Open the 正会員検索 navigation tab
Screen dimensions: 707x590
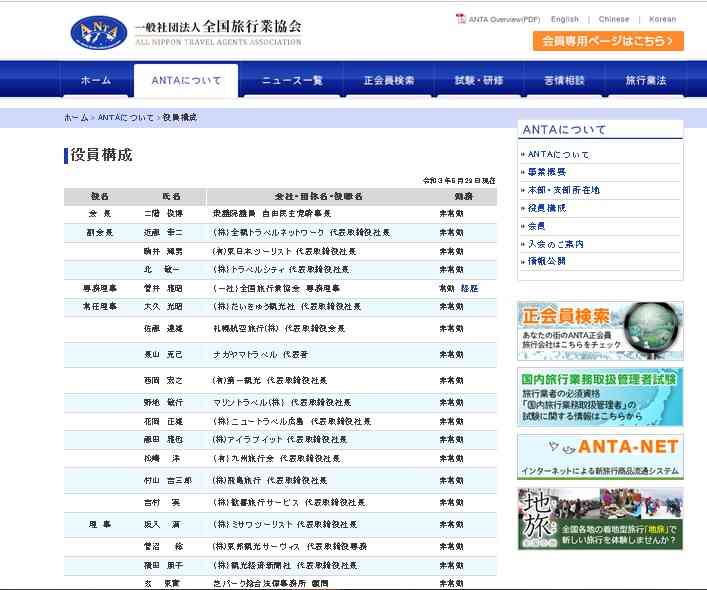389,80
